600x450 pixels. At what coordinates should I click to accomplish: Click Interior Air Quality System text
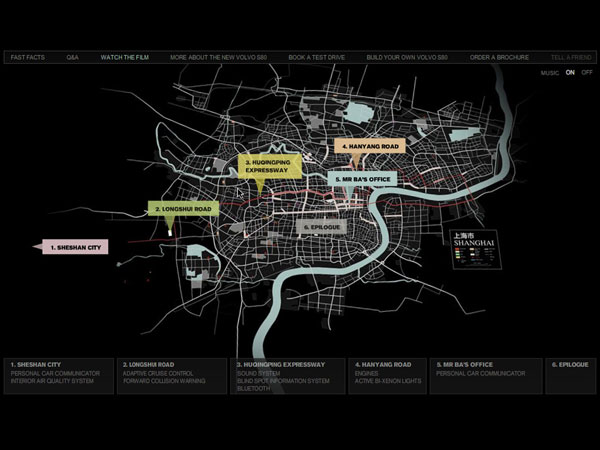[52, 381]
